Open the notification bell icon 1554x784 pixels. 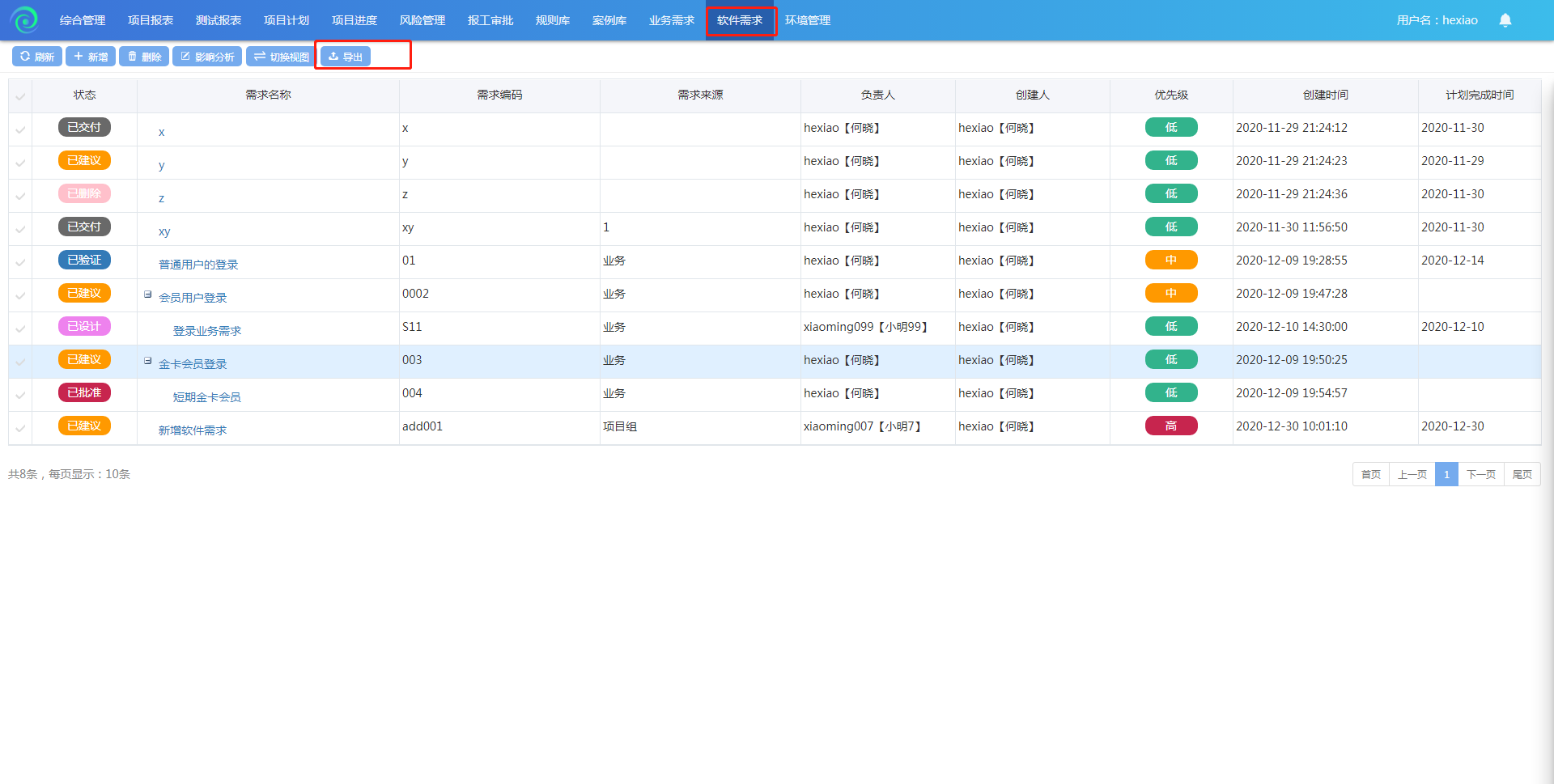coord(1505,20)
